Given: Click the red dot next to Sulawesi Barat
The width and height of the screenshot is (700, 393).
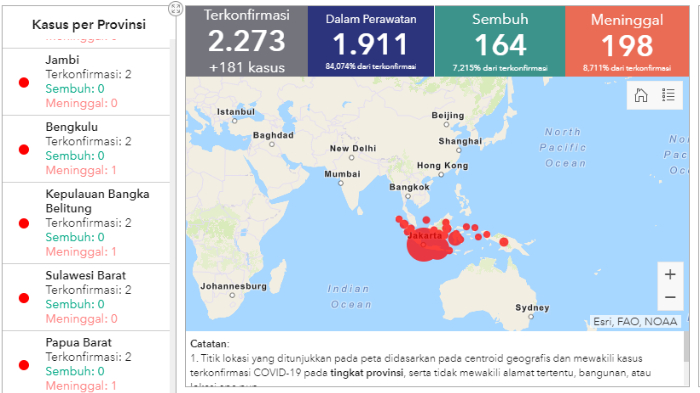Looking at the screenshot, I should 24,298.
